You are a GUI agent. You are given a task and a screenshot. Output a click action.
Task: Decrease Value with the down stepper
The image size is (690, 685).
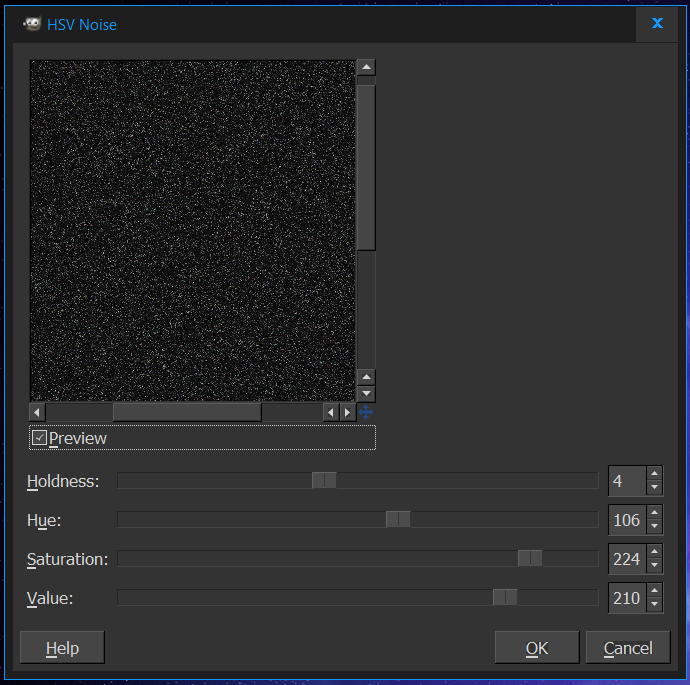point(654,604)
